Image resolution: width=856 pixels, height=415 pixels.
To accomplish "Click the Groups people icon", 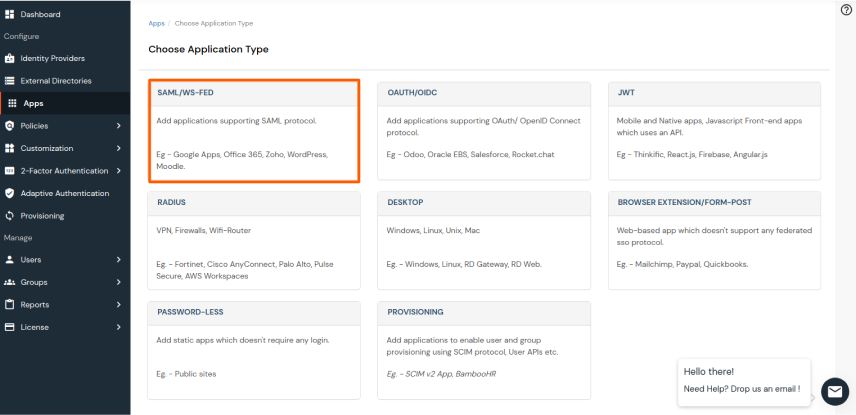I will [9, 282].
